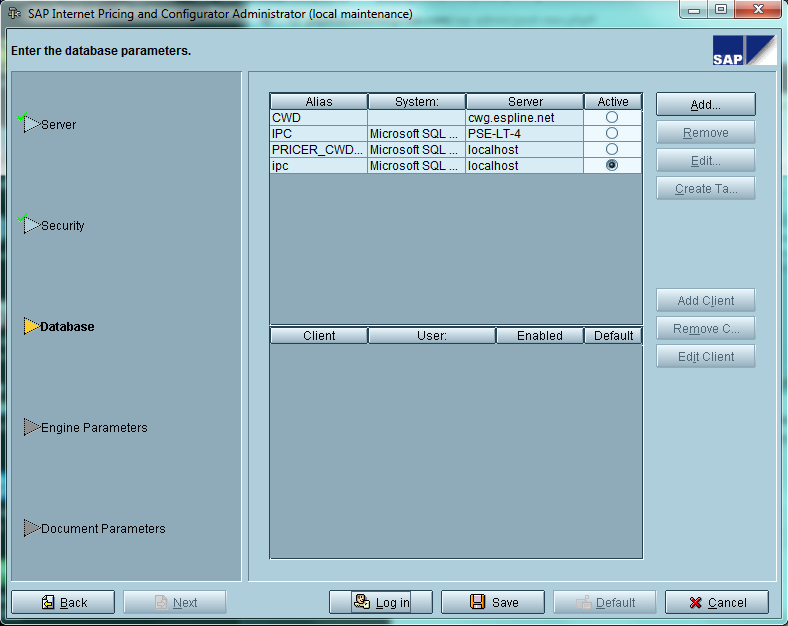Select the CWD alias cell

(319, 118)
